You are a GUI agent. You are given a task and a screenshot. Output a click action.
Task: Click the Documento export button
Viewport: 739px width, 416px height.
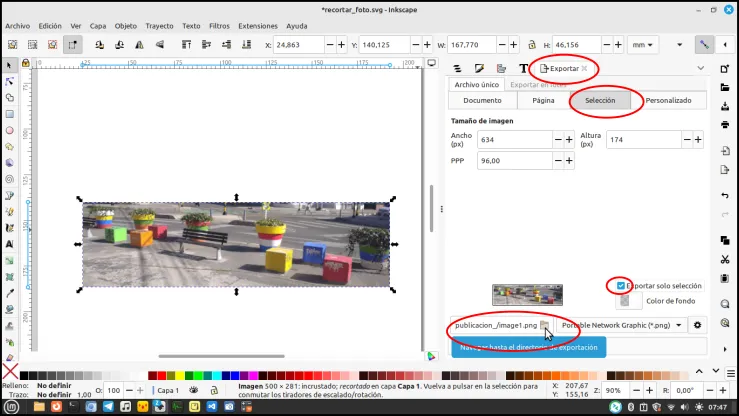pyautogui.click(x=482, y=100)
